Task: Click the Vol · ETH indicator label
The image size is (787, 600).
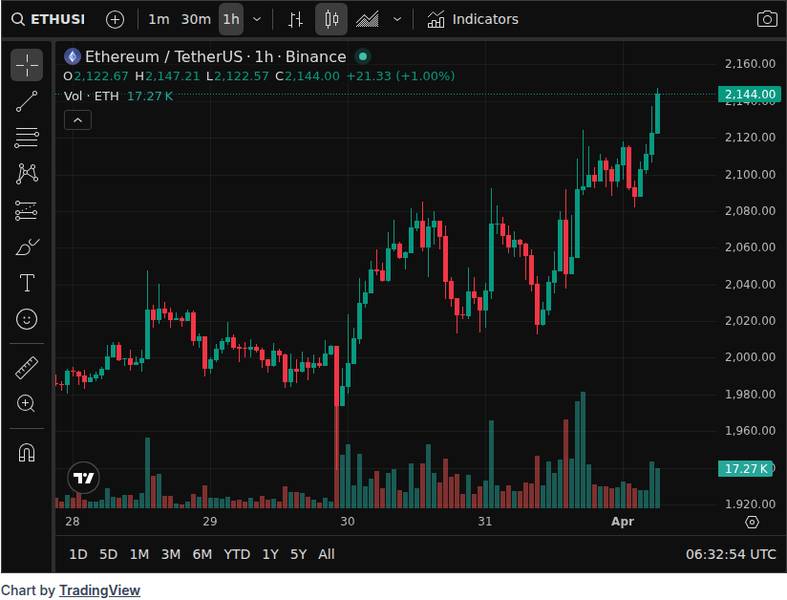Action: (x=91, y=96)
